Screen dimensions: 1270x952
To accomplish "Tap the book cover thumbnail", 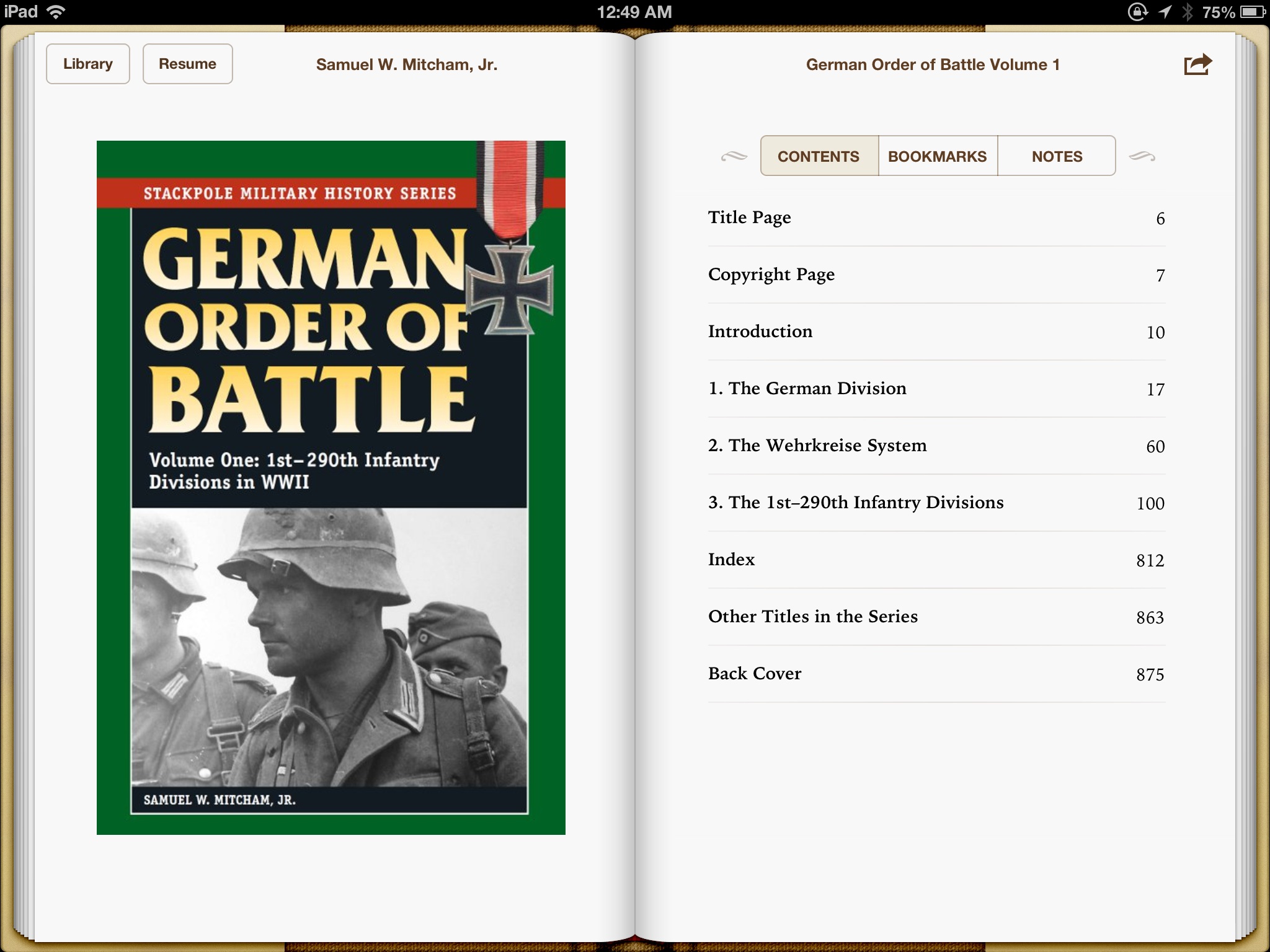I will [331, 488].
